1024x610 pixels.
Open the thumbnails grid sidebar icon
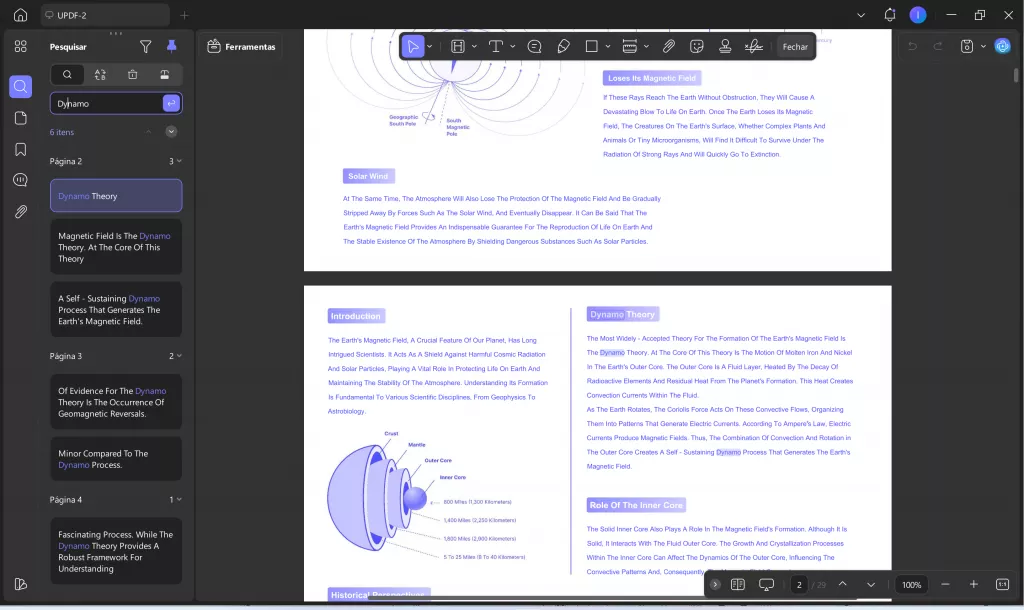pos(20,46)
